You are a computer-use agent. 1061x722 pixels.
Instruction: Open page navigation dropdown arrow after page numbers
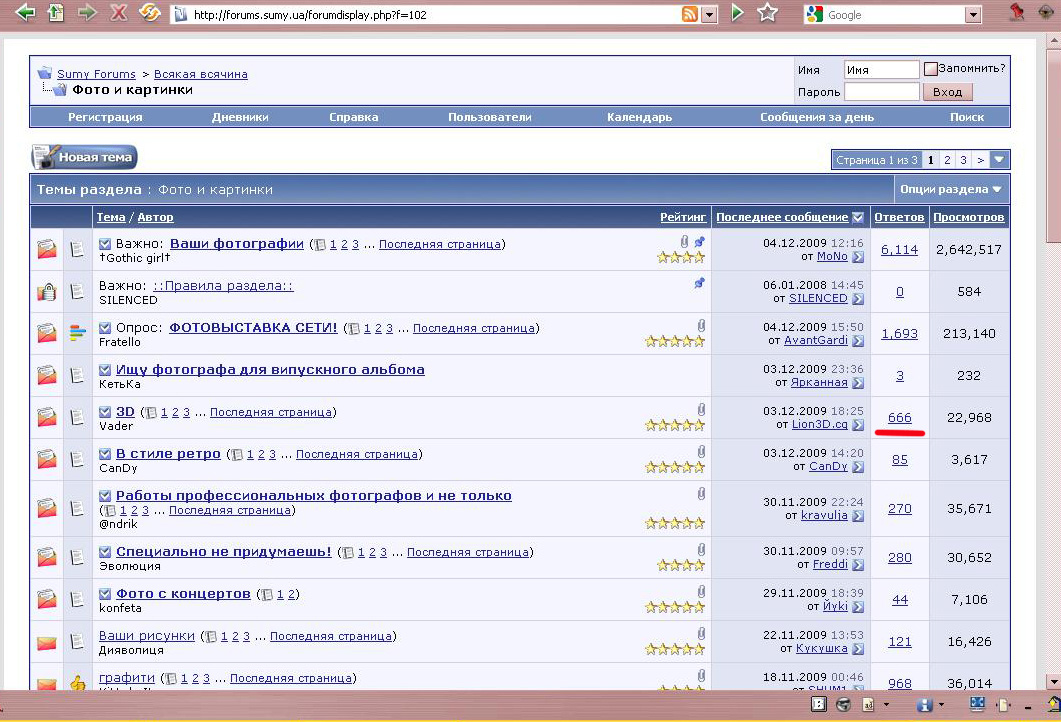pos(999,160)
